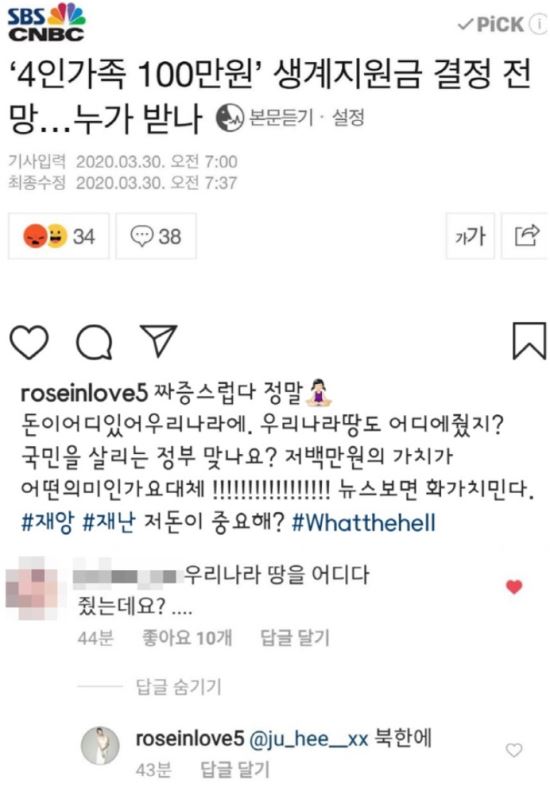Open the #Whatthehell hashtag
Screen dimensions: 550x798
pyautogui.click(x=363, y=523)
